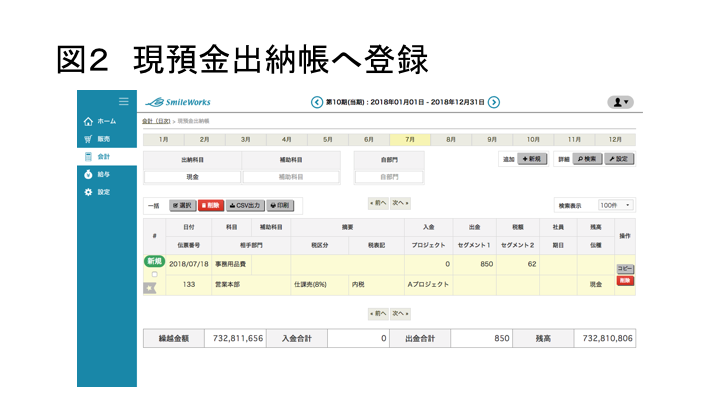Image resolution: width=720 pixels, height=405 pixels.
Task: Click the shopping cart icon
Action: click(x=88, y=139)
